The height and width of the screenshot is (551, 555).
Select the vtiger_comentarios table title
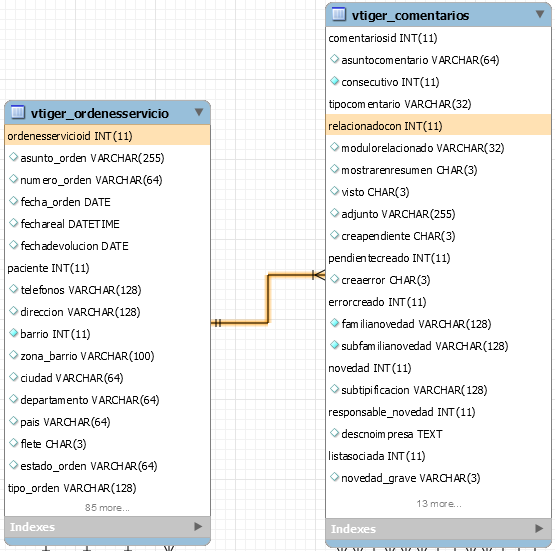[x=410, y=15]
